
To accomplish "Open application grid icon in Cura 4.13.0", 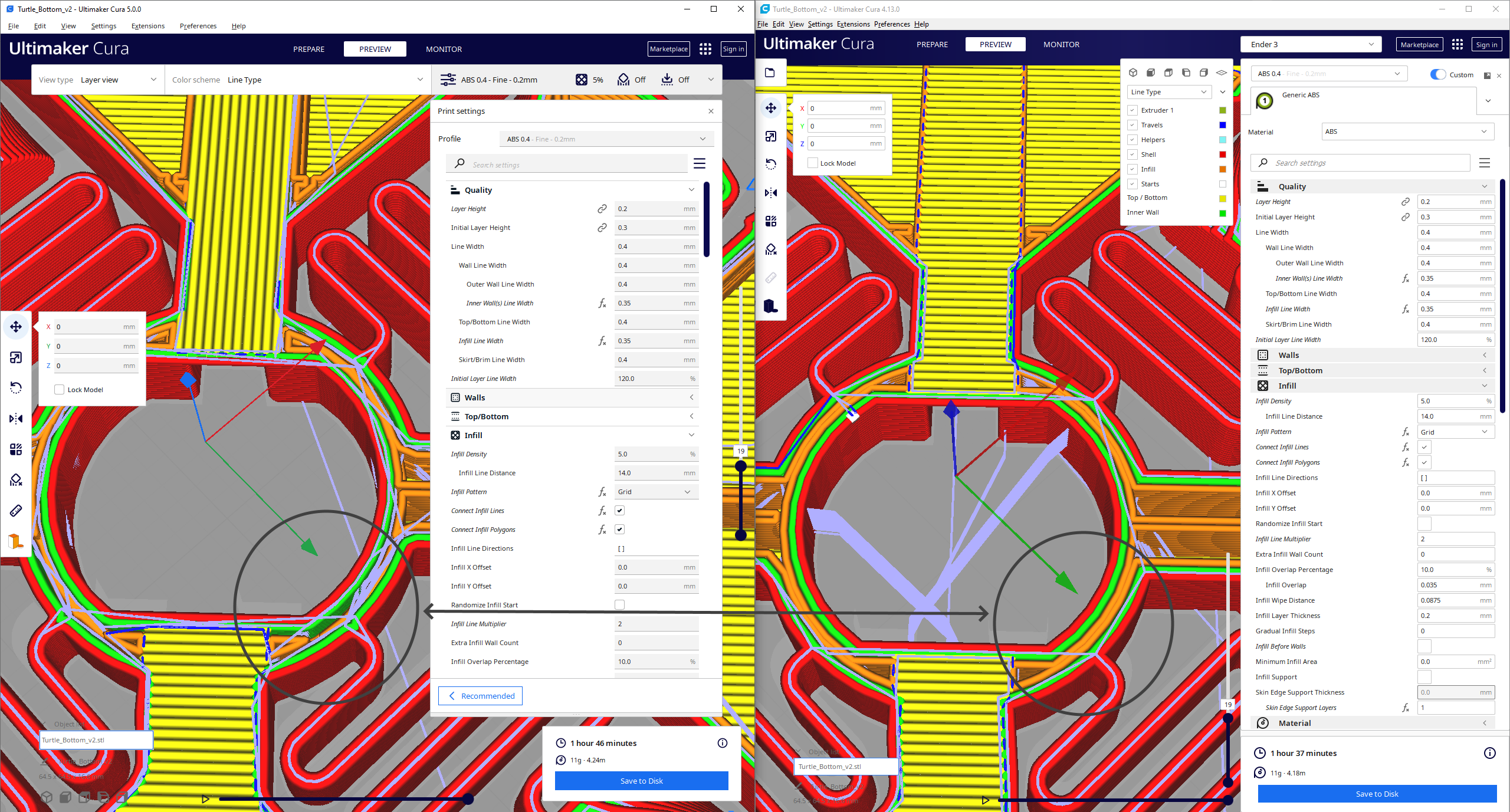I will point(1458,44).
